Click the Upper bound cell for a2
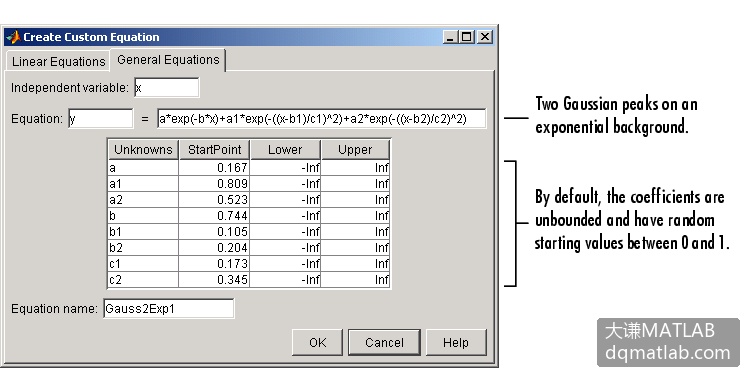 click(355, 200)
